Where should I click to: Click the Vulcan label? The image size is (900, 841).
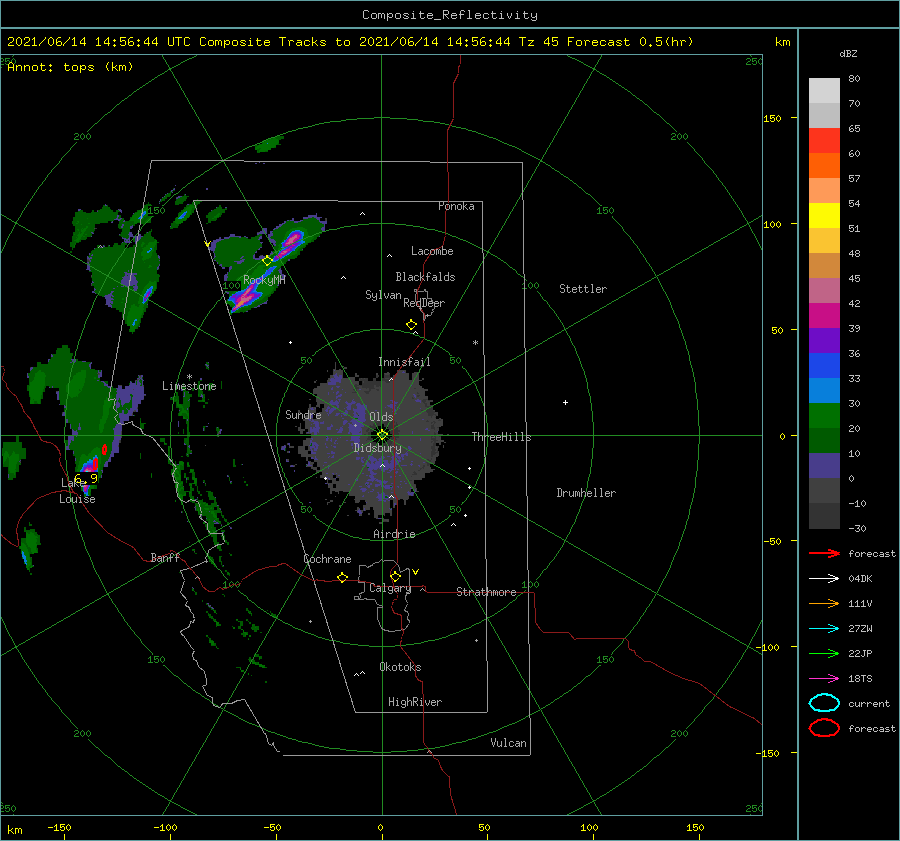(x=508, y=743)
